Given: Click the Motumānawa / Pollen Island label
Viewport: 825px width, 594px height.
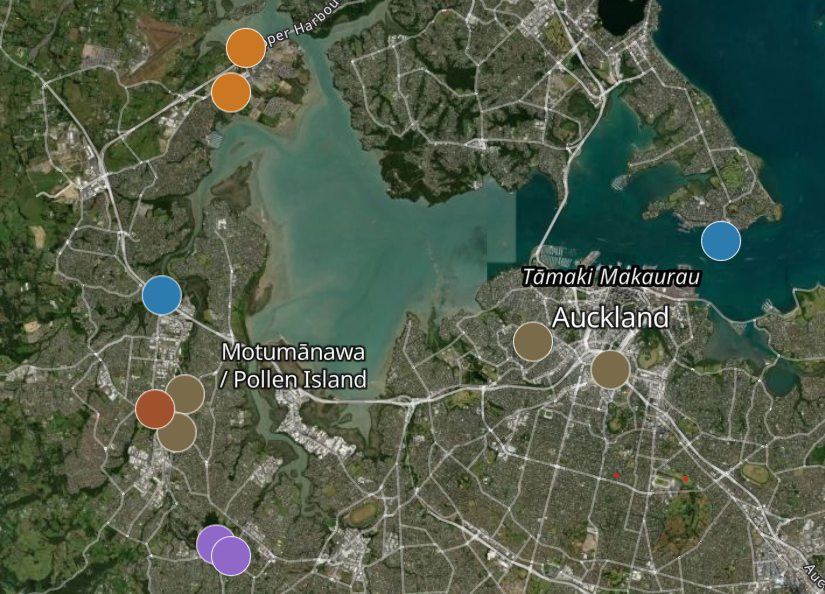Looking at the screenshot, I should [294, 366].
